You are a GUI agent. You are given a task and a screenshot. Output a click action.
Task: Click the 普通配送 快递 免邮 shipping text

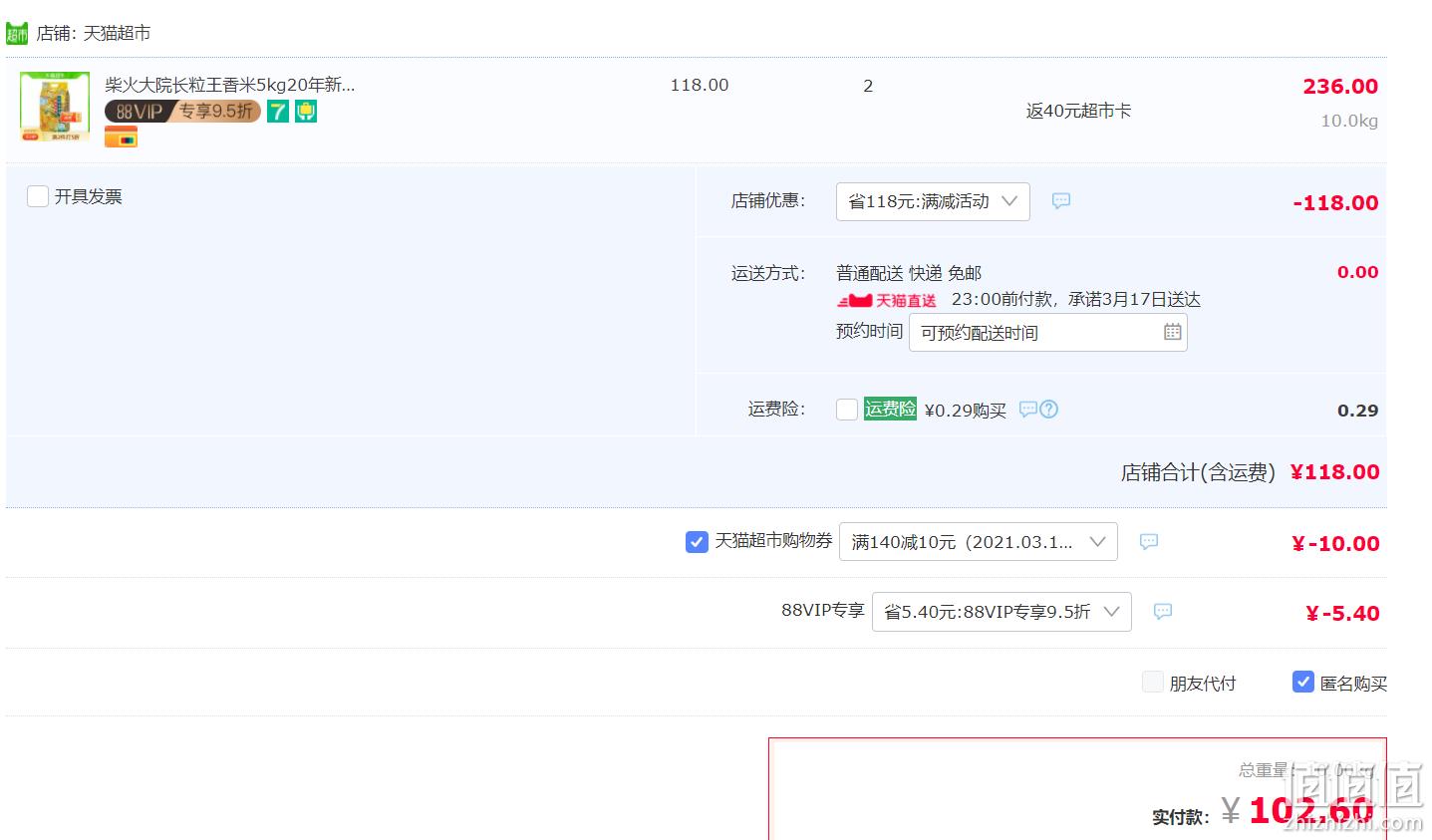[x=909, y=273]
